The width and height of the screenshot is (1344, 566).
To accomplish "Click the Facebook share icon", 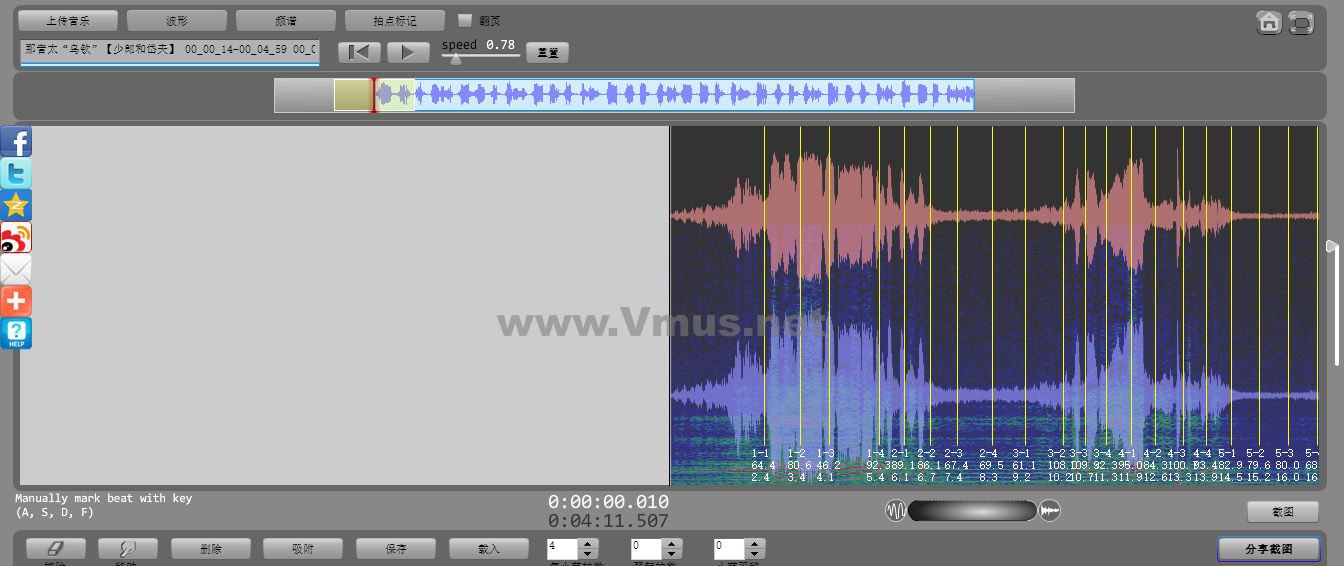I will [x=16, y=141].
